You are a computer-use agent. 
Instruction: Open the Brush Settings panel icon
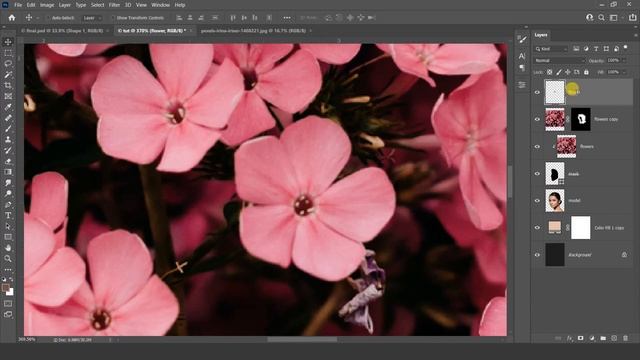pyautogui.click(x=522, y=40)
